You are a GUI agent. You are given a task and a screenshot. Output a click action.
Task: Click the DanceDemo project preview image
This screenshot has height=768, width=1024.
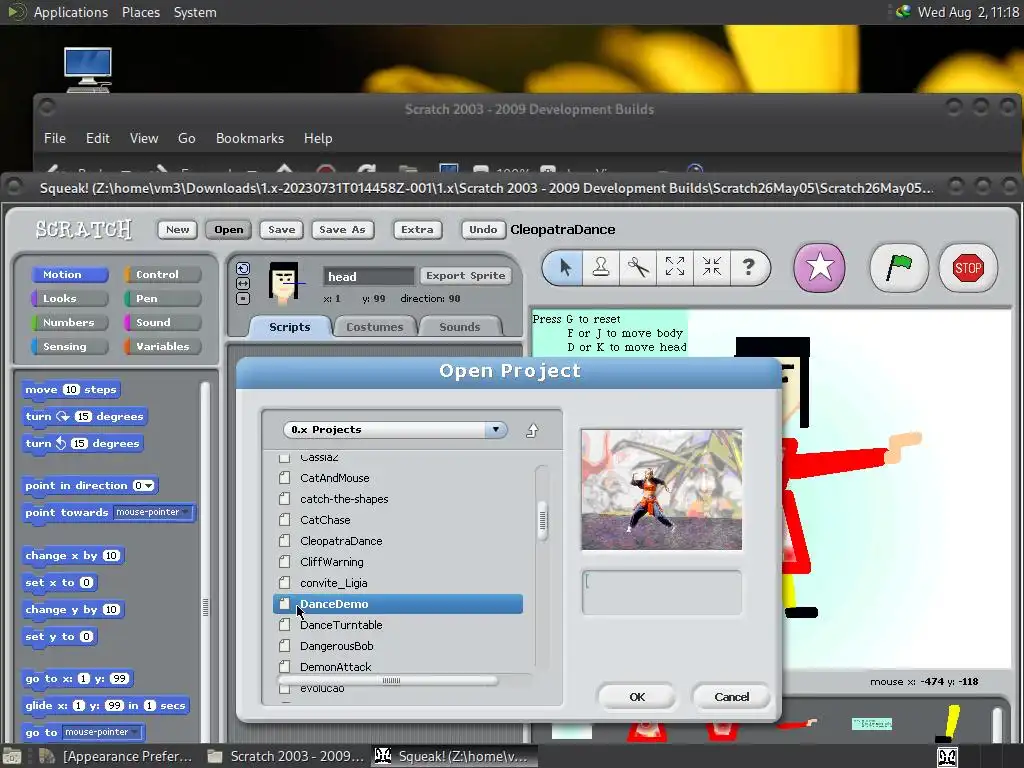[662, 489]
